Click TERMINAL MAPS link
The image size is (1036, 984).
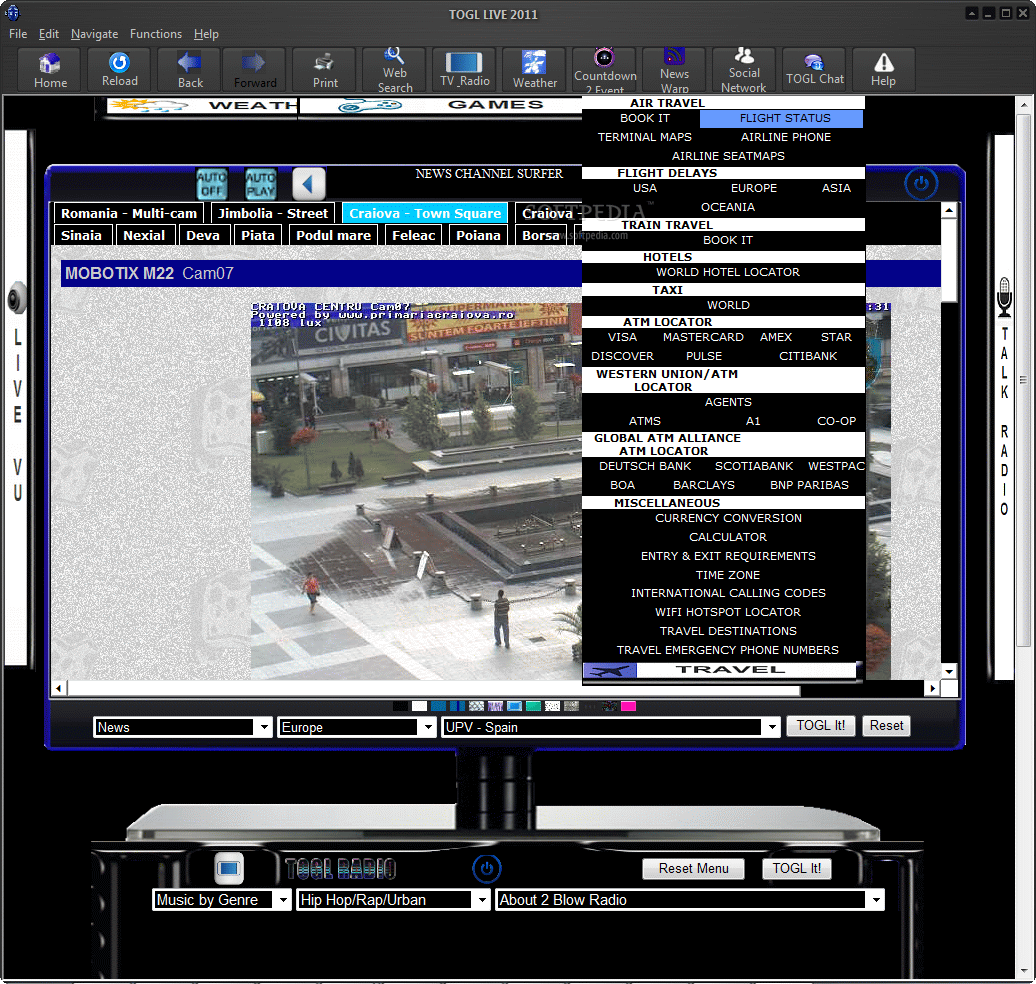(645, 137)
